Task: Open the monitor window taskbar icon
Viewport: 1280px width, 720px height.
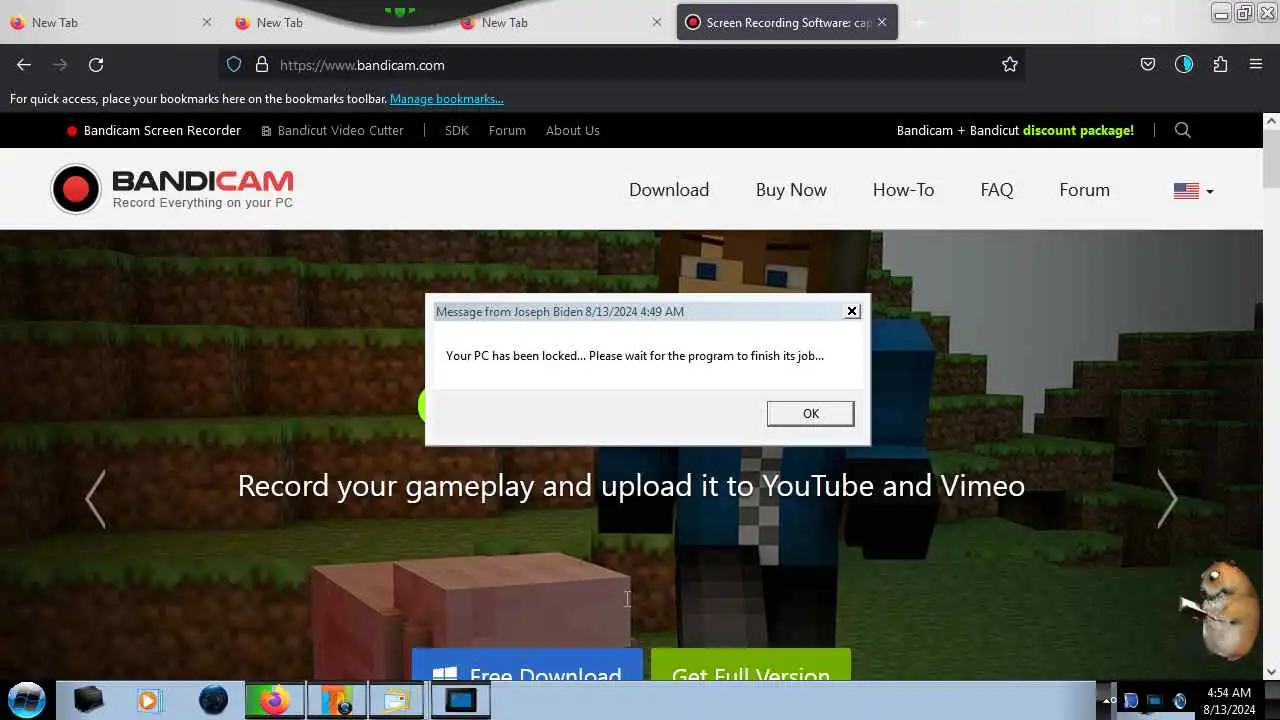Action: (460, 700)
